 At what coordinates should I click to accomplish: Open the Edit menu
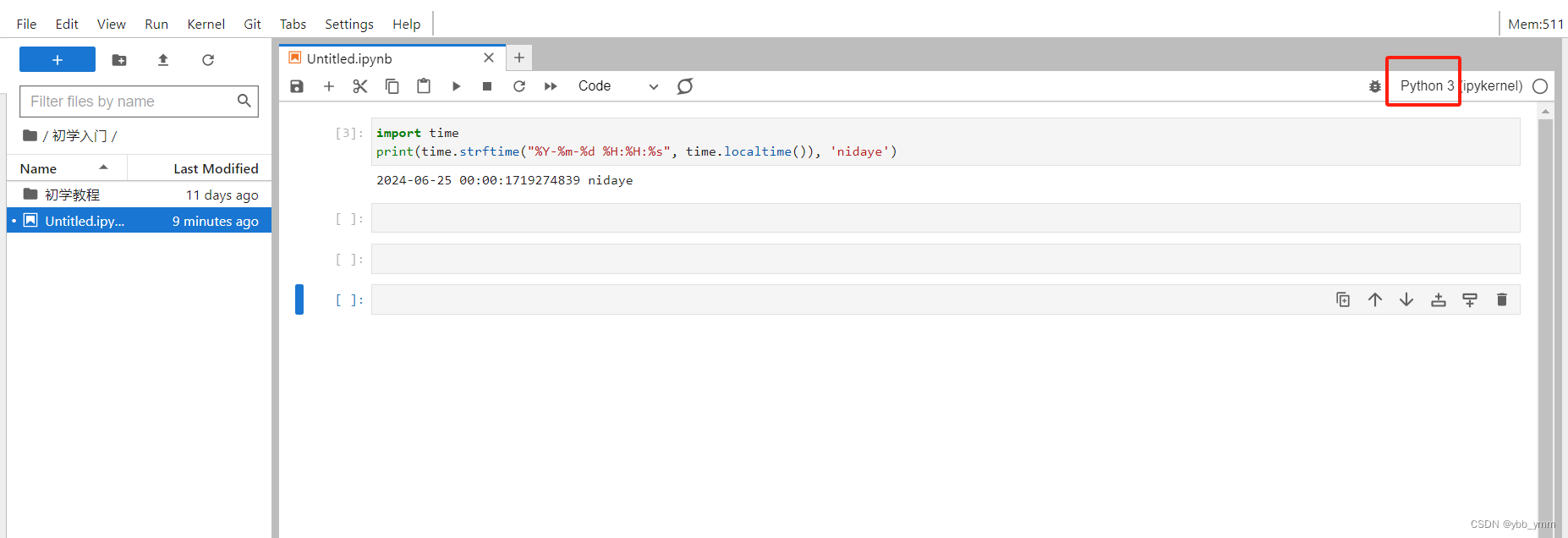(67, 24)
